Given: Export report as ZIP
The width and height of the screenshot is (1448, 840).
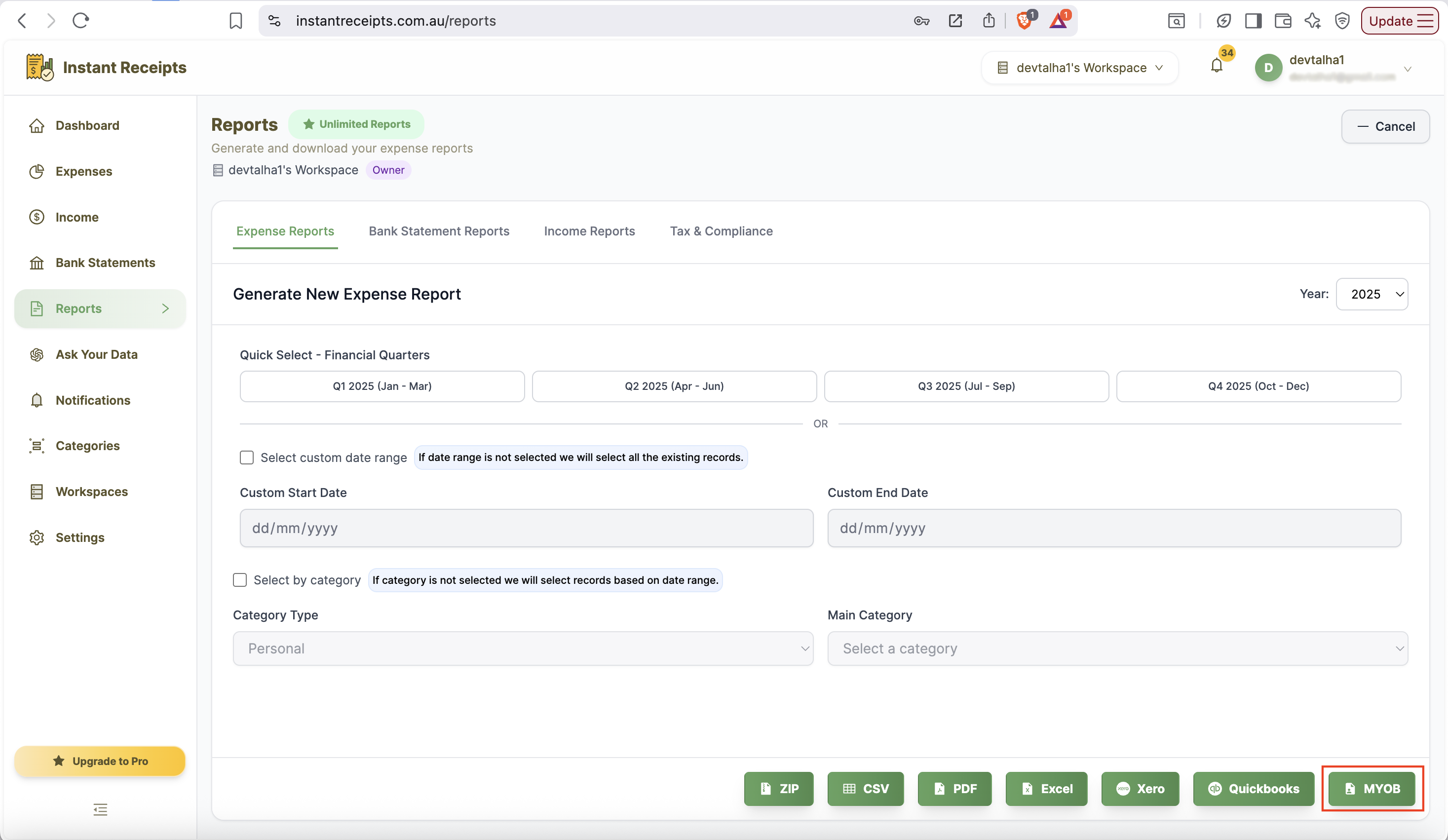Looking at the screenshot, I should pos(779,789).
